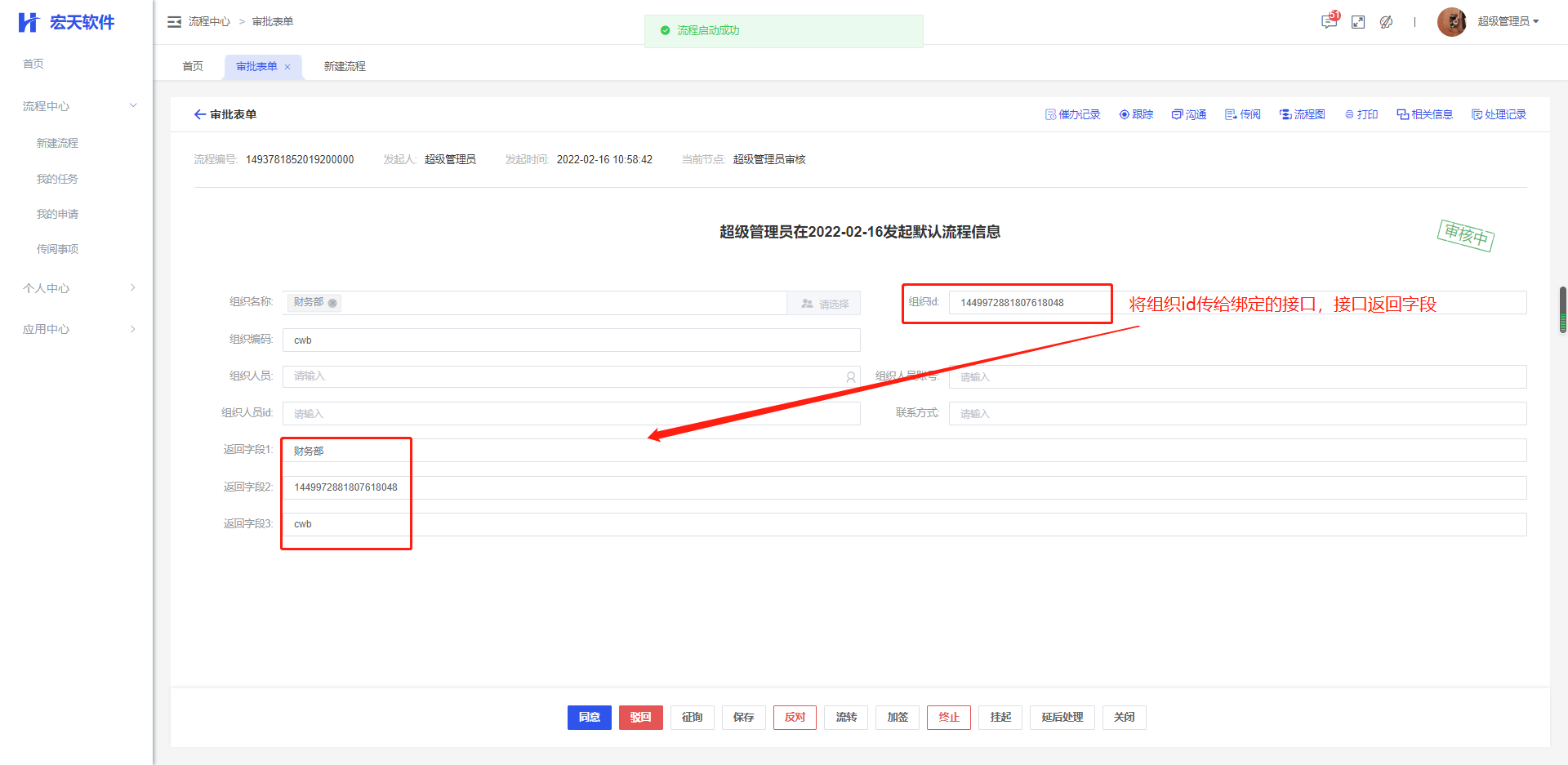Focus the 组织id input field

1237,303
